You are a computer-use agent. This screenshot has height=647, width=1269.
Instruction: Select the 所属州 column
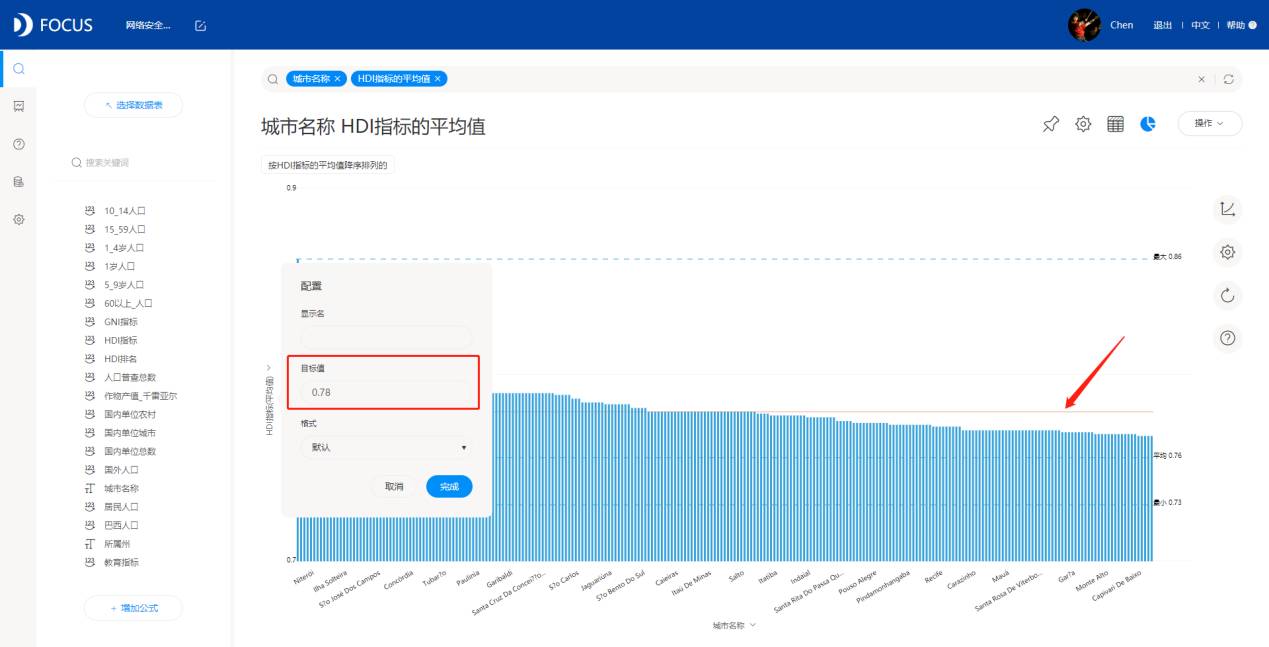pyautogui.click(x=117, y=544)
